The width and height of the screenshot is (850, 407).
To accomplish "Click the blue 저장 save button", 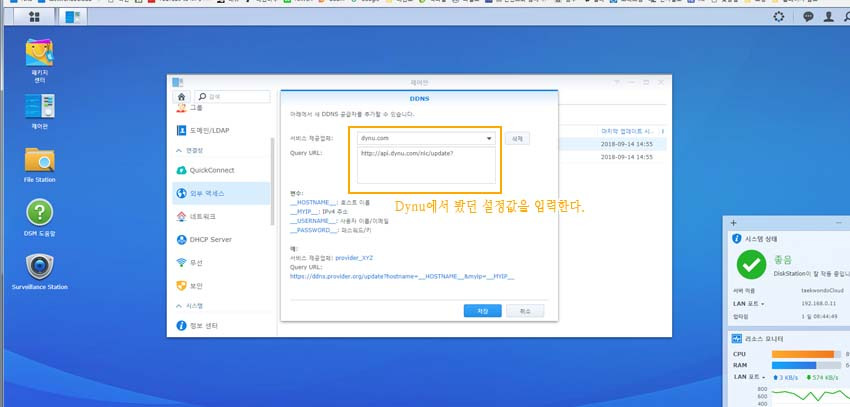I will pos(482,311).
